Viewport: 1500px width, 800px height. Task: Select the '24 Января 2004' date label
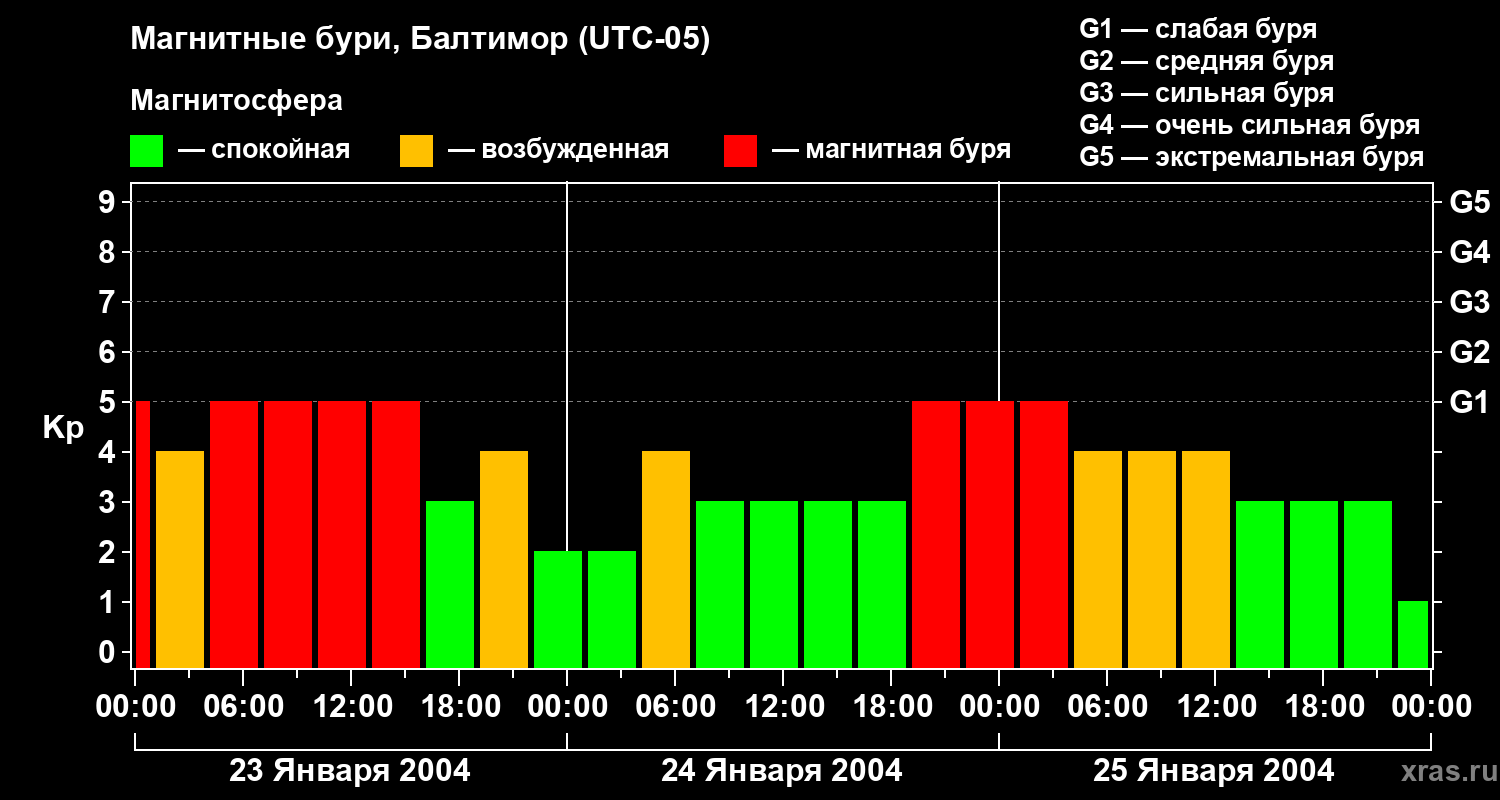781,771
